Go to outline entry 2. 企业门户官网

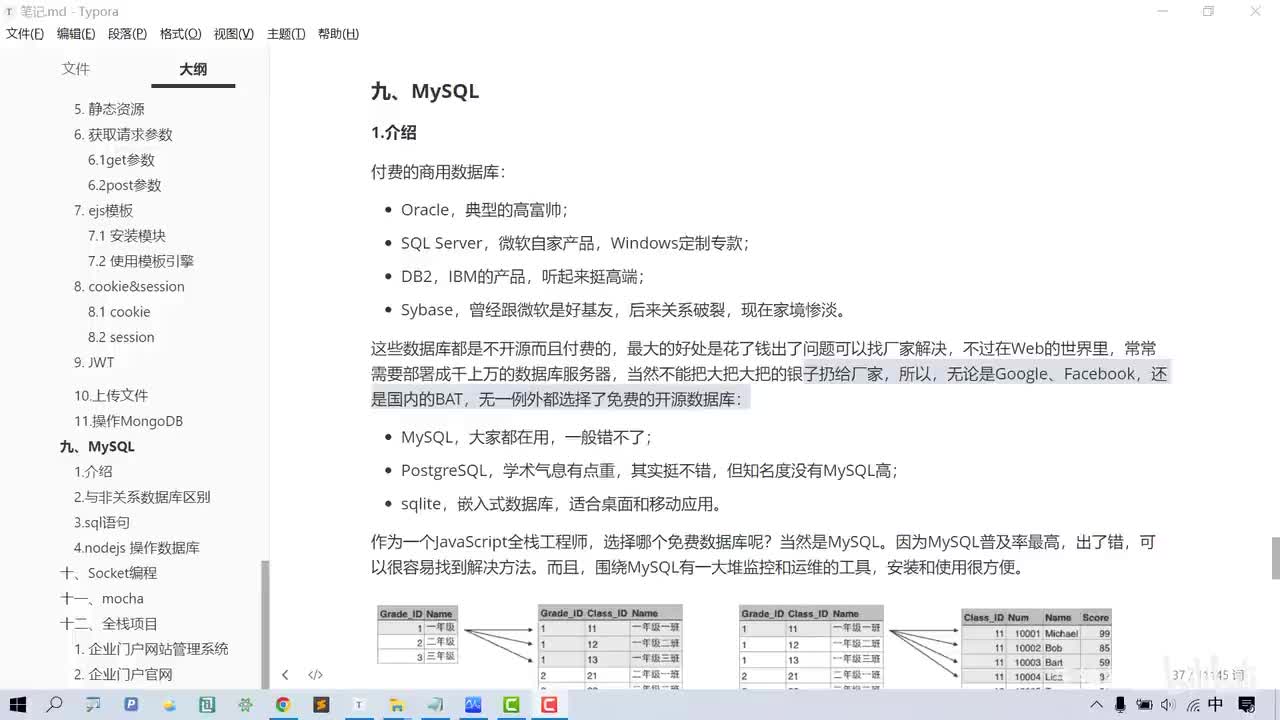(x=123, y=675)
